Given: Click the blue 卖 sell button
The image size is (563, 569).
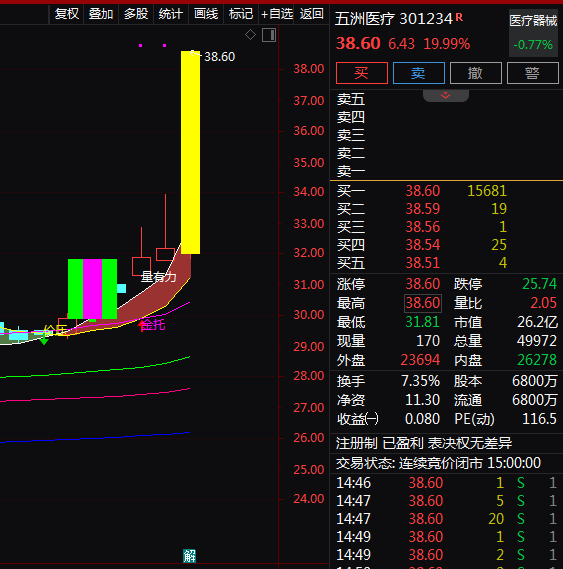Looking at the screenshot, I should (x=419, y=73).
